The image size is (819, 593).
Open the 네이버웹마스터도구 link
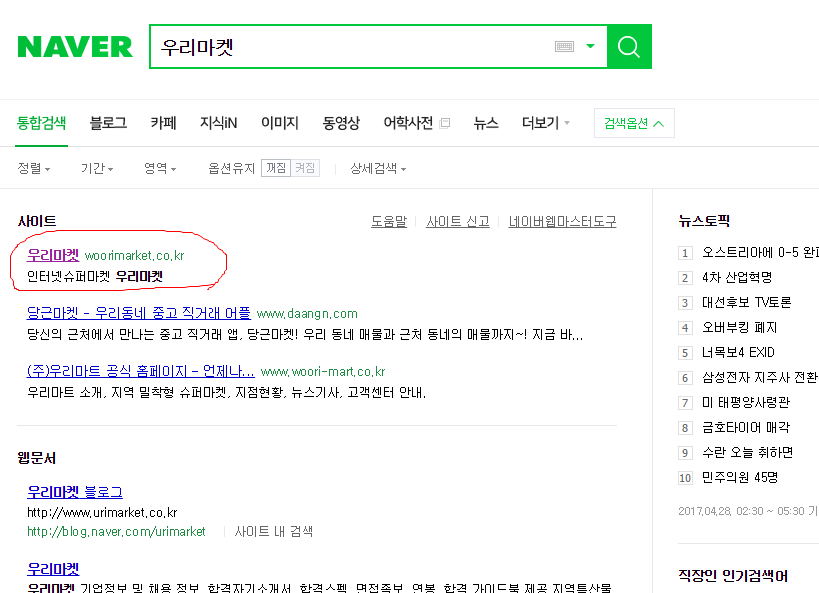563,222
